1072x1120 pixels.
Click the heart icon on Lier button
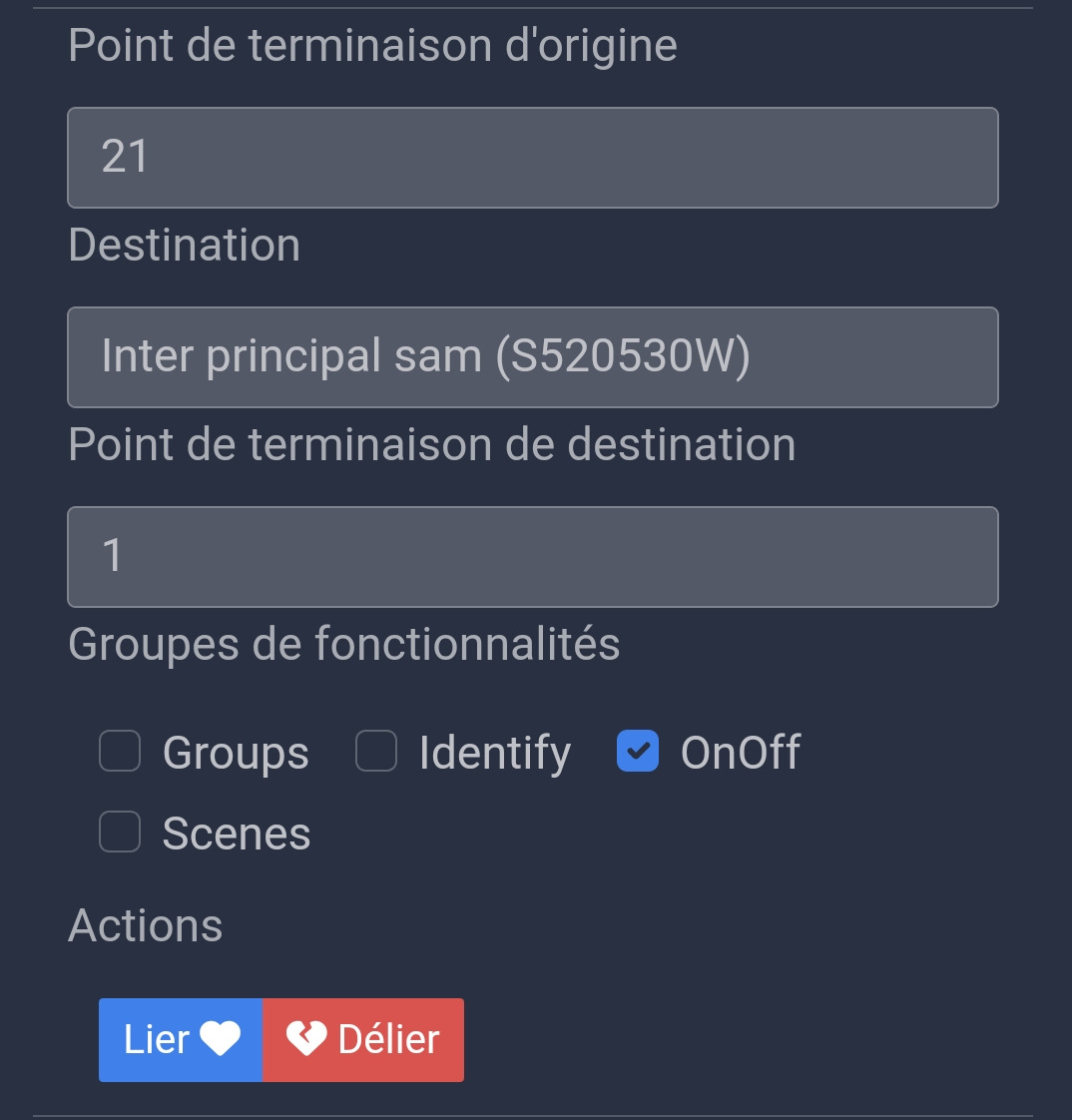coord(220,1038)
